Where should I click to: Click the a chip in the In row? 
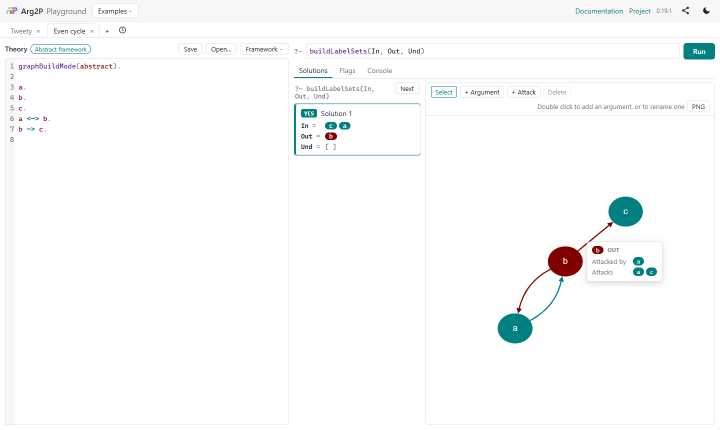point(344,126)
